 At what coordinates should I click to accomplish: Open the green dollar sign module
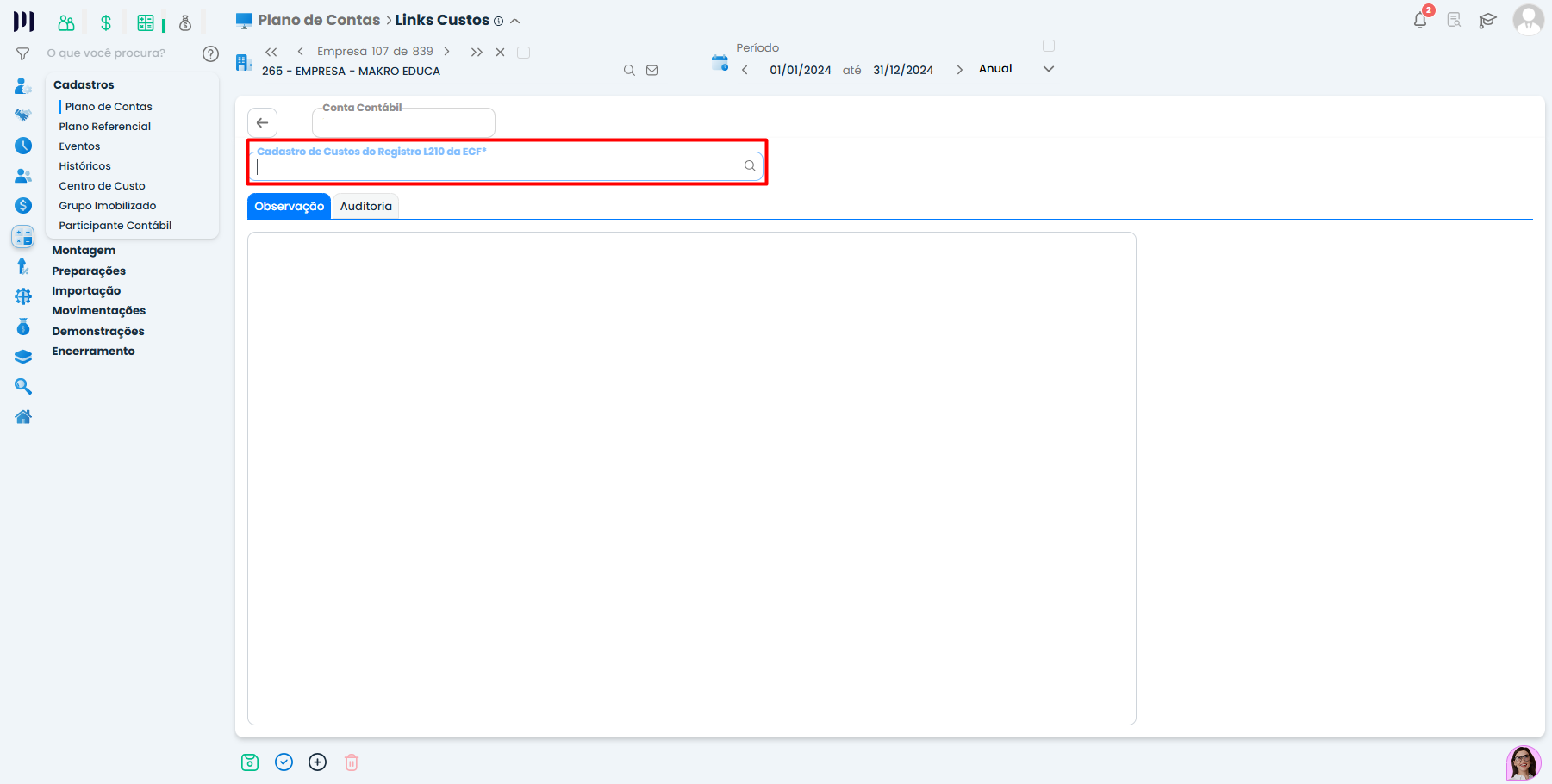(106, 22)
